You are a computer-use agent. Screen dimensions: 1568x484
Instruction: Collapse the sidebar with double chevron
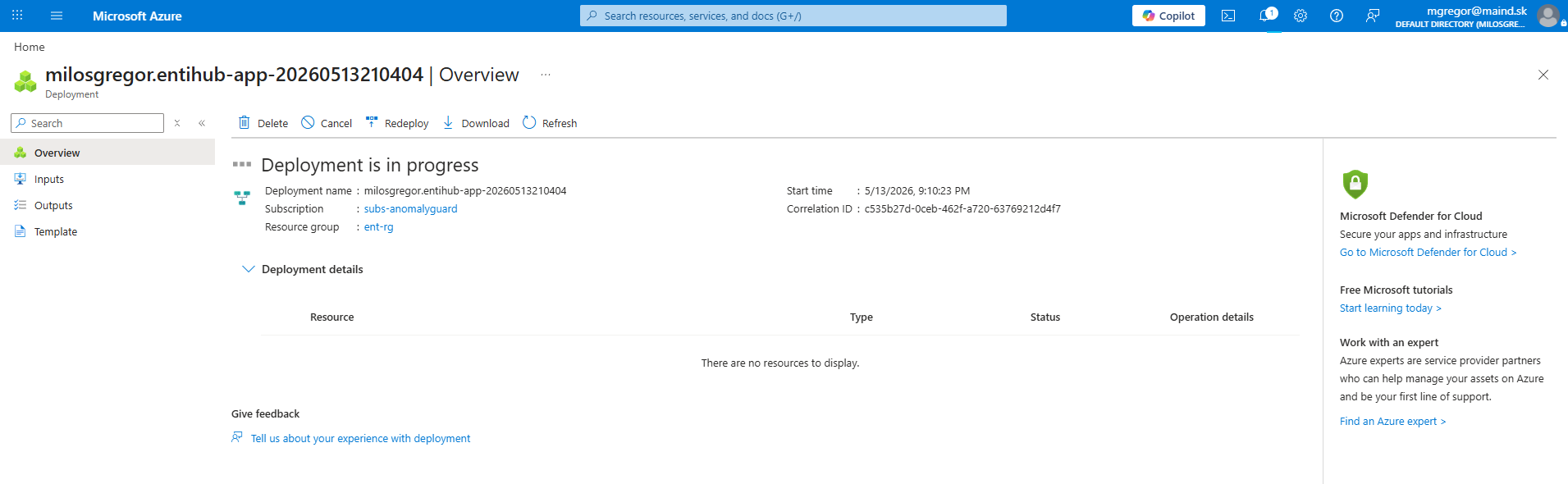202,123
